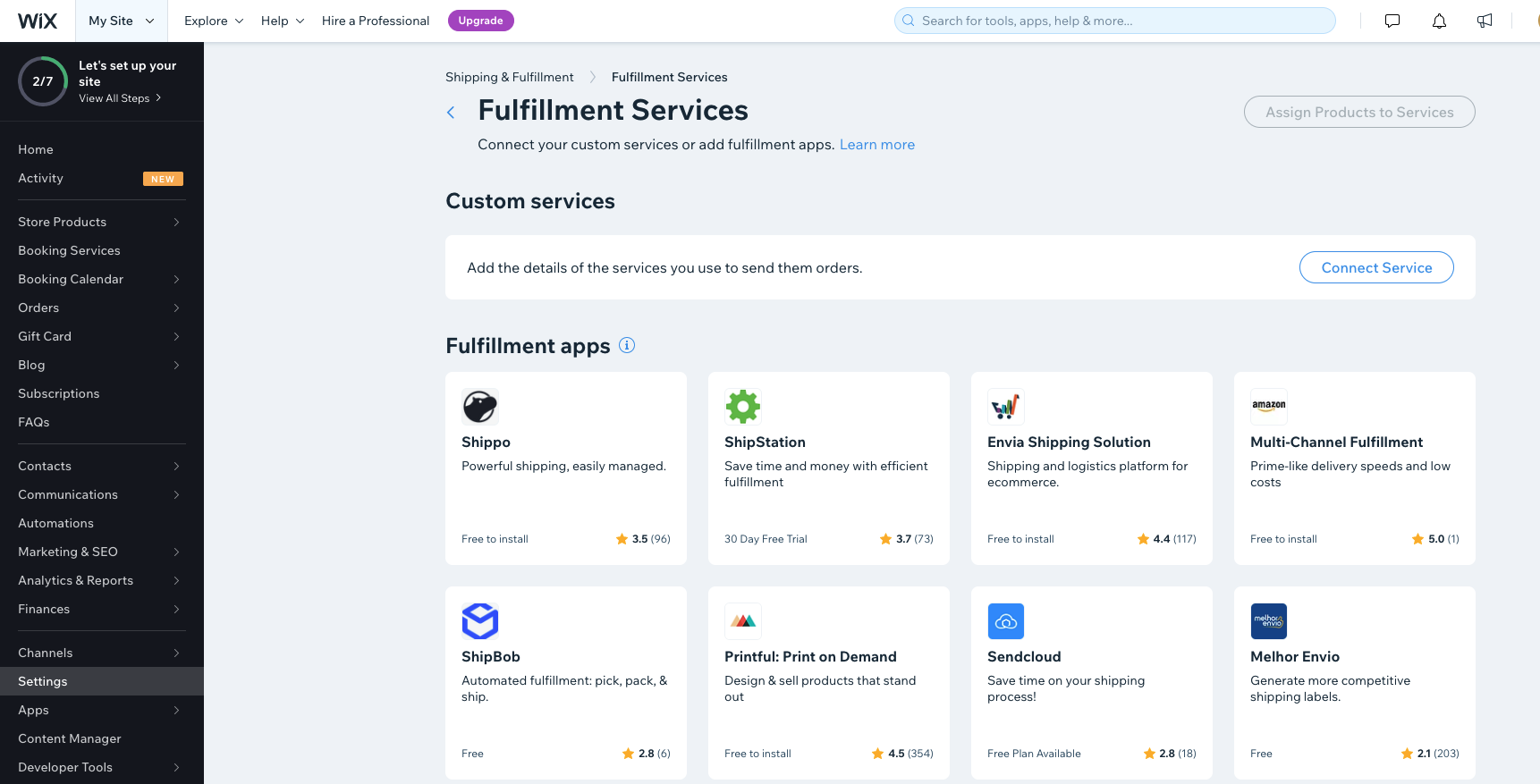Open the Envia Shipping Solution title
The width and height of the screenshot is (1540, 784).
click(x=1069, y=442)
